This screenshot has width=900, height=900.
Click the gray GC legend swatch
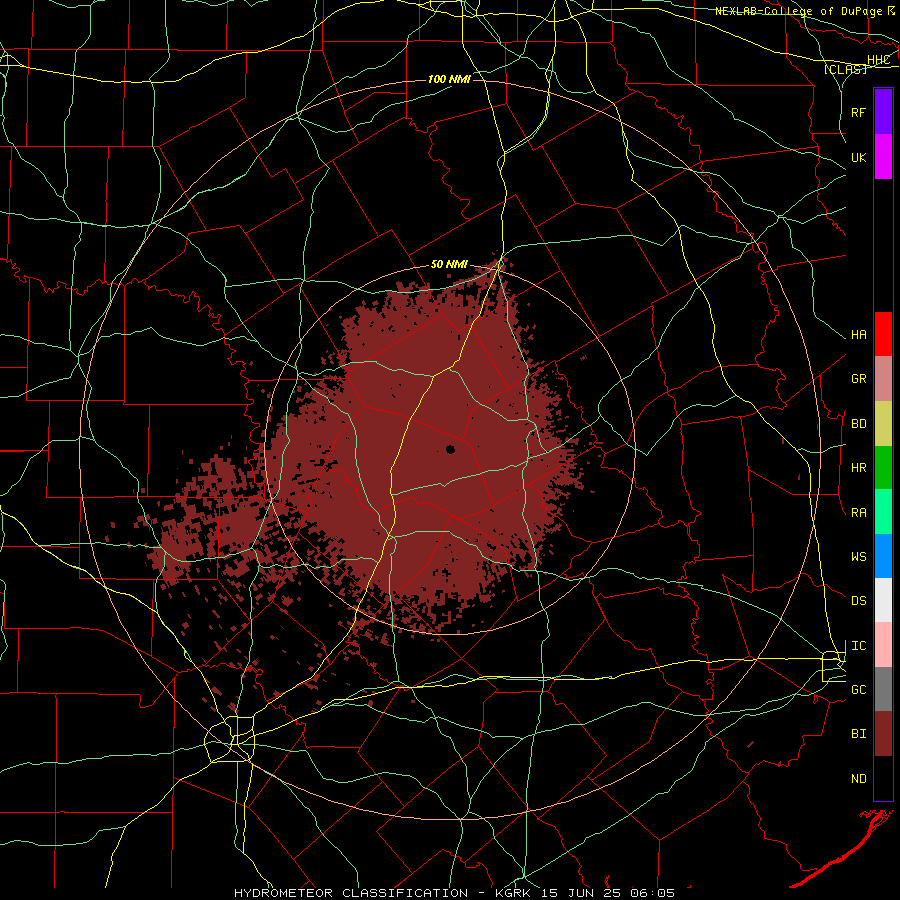coord(883,689)
